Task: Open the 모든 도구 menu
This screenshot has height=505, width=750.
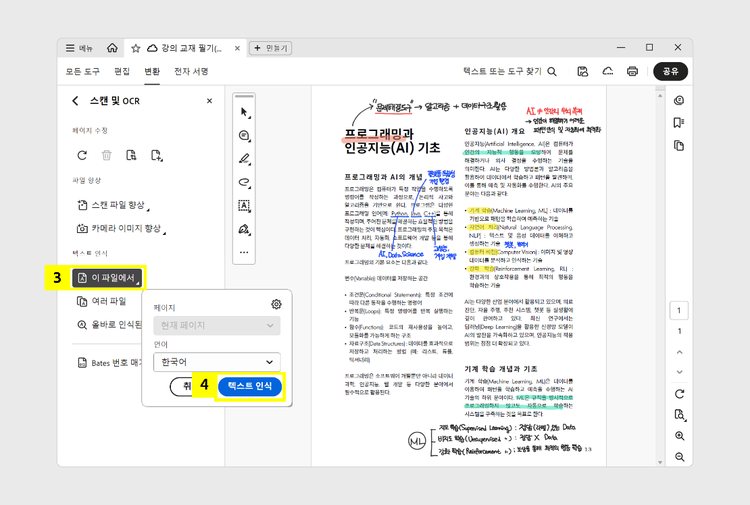Action: (x=82, y=71)
